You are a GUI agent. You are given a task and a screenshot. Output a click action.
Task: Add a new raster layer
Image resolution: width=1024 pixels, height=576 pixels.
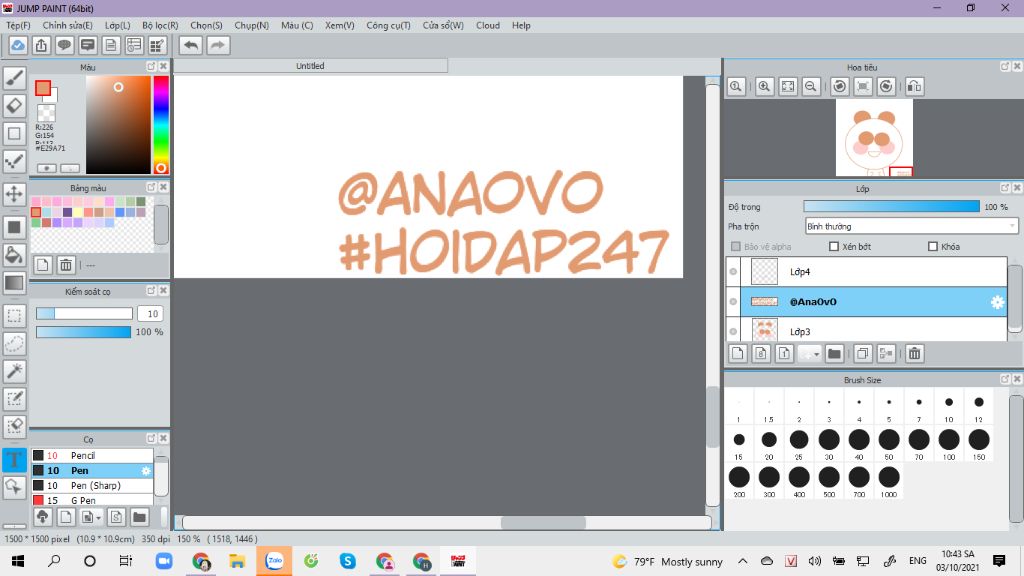pos(737,353)
